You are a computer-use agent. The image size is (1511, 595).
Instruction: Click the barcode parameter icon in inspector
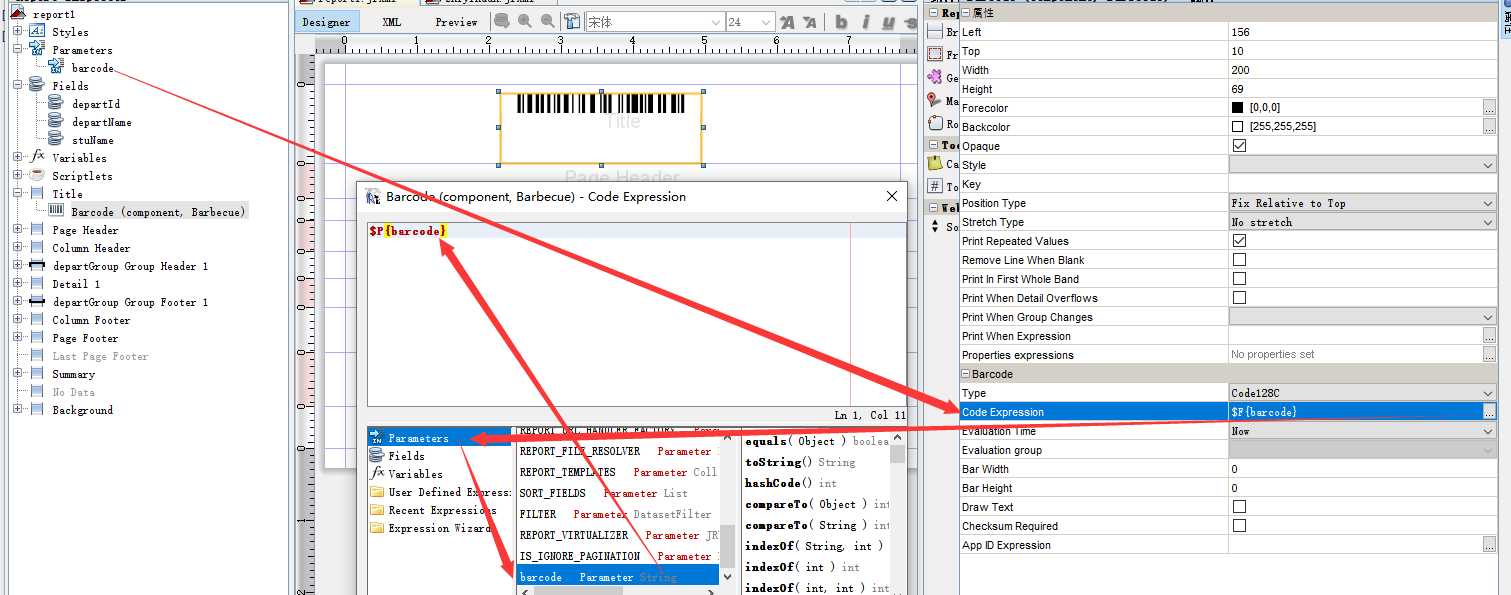[56, 68]
